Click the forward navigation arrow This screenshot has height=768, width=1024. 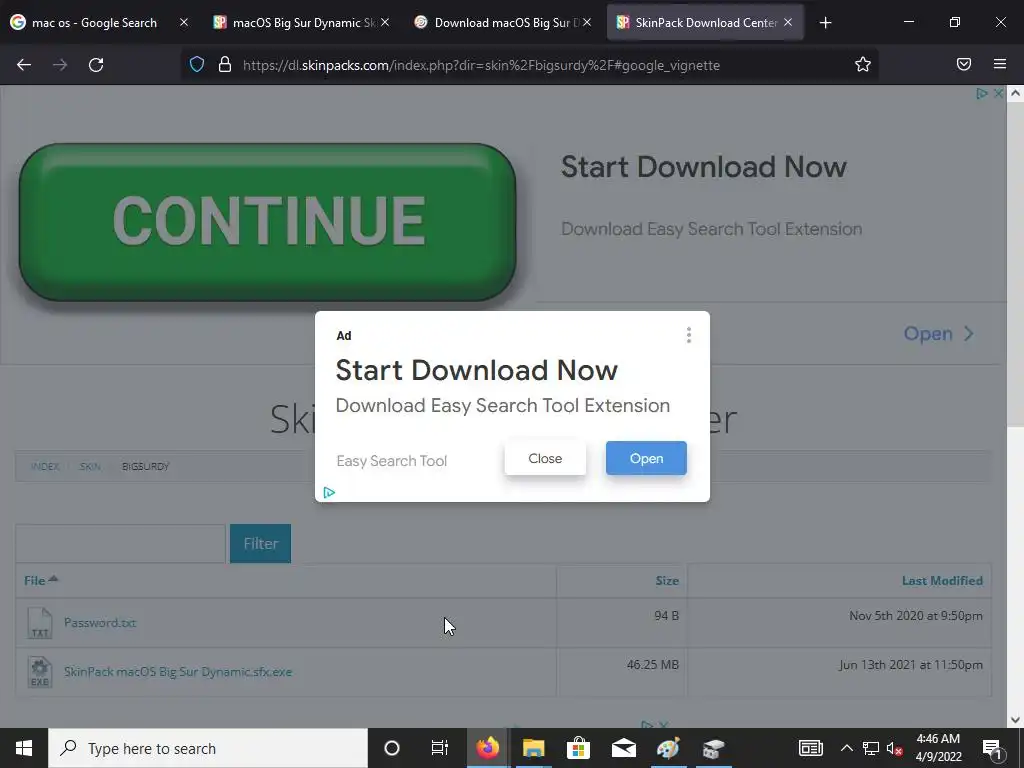point(60,65)
